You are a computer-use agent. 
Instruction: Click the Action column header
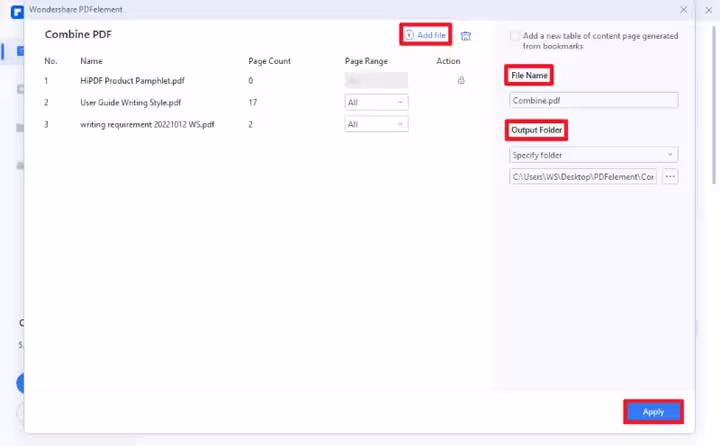coord(448,61)
